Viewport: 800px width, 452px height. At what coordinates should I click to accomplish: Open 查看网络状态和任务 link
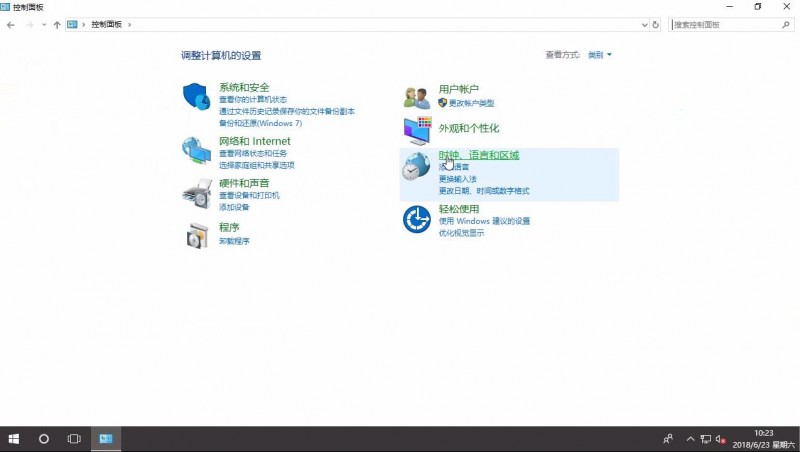coord(253,153)
